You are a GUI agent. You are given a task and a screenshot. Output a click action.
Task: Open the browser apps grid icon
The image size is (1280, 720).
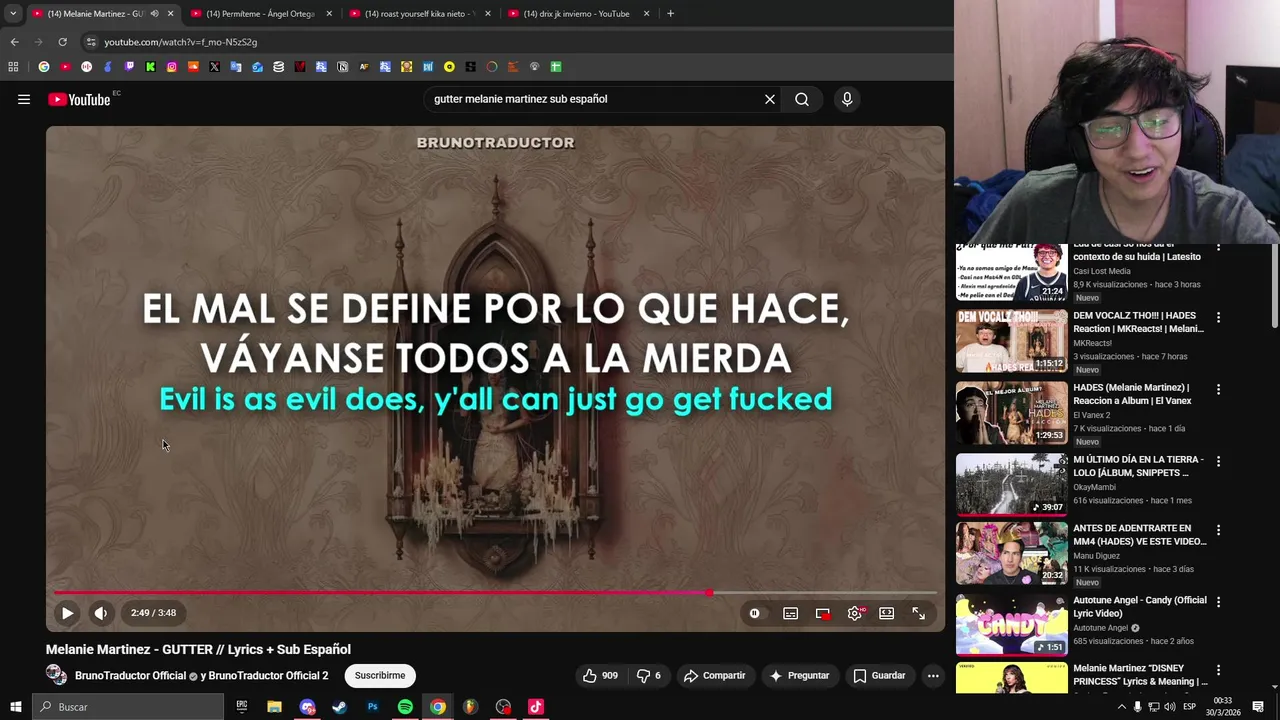13,67
